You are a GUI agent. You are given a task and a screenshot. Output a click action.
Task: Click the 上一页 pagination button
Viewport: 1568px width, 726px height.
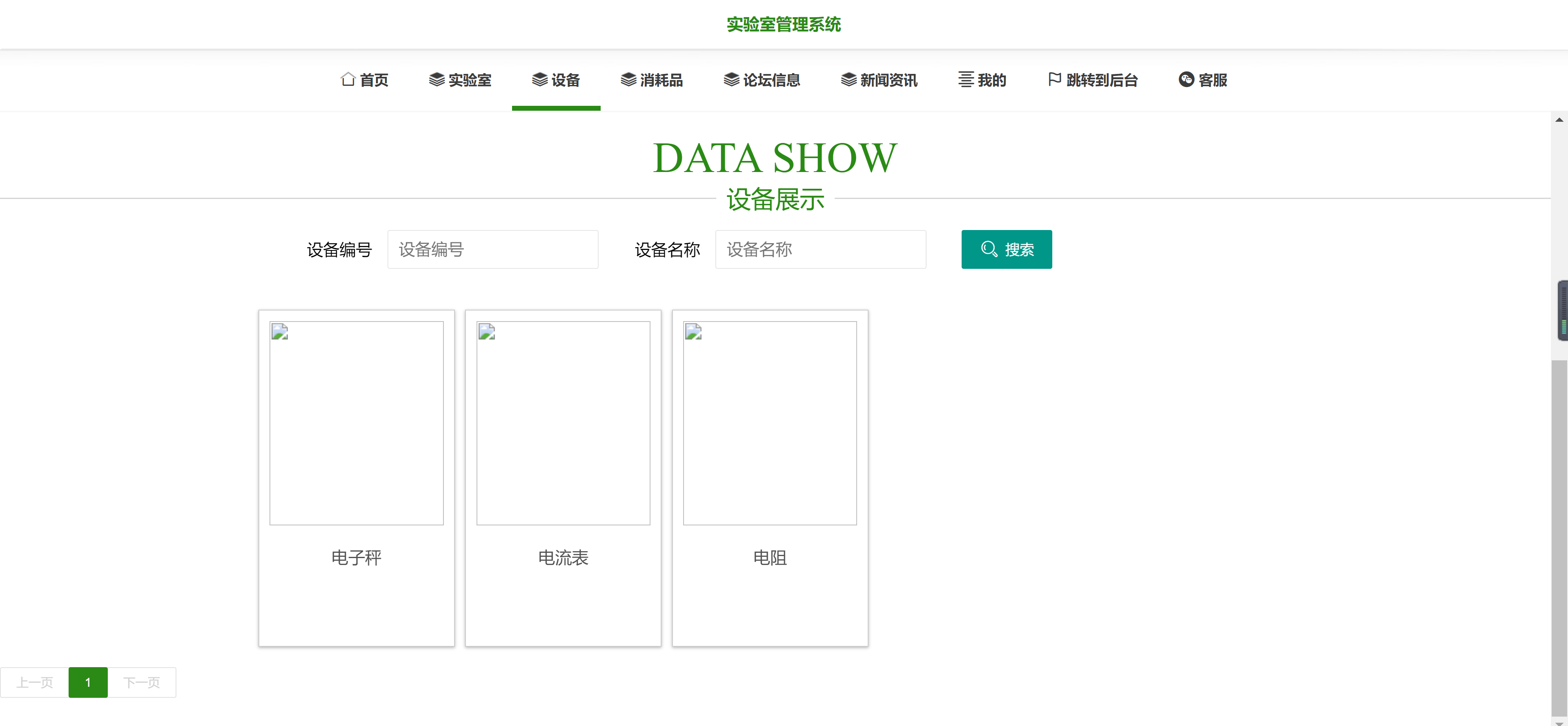(35, 682)
